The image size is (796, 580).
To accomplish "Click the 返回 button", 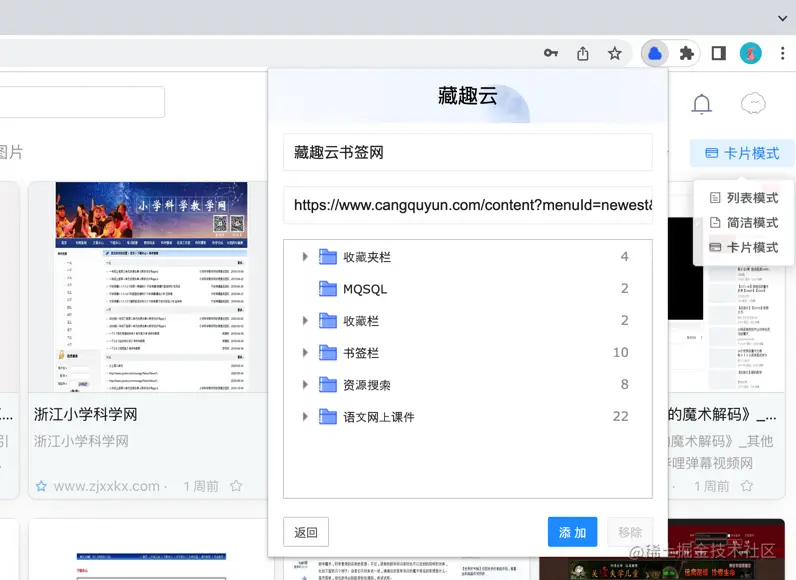I will click(306, 532).
